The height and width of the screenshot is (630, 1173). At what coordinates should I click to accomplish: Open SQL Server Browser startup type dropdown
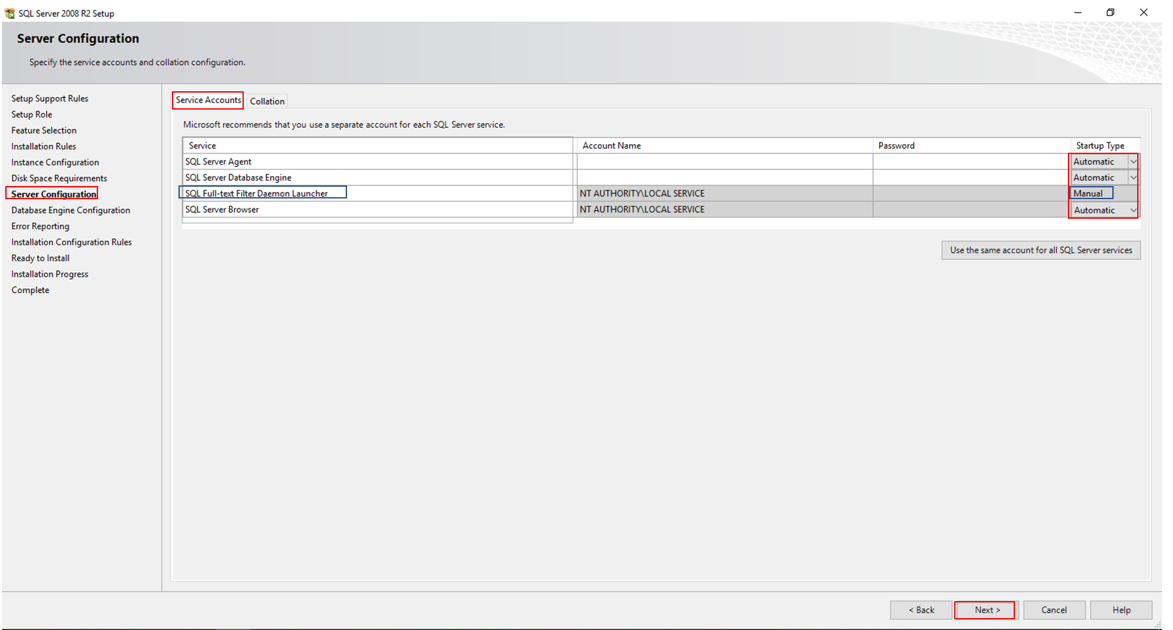[x=1133, y=210]
